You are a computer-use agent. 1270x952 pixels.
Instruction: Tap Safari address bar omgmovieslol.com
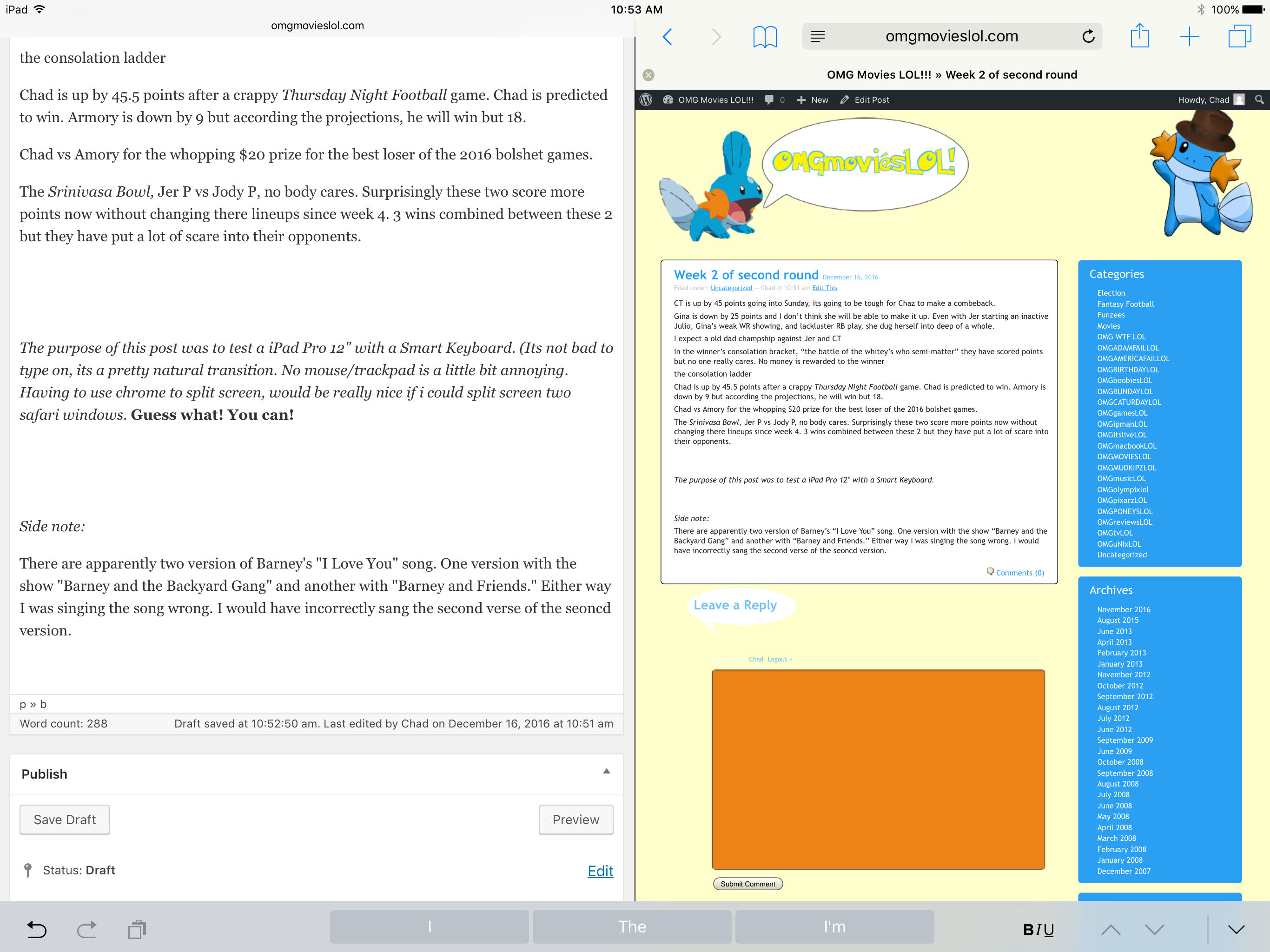952,36
